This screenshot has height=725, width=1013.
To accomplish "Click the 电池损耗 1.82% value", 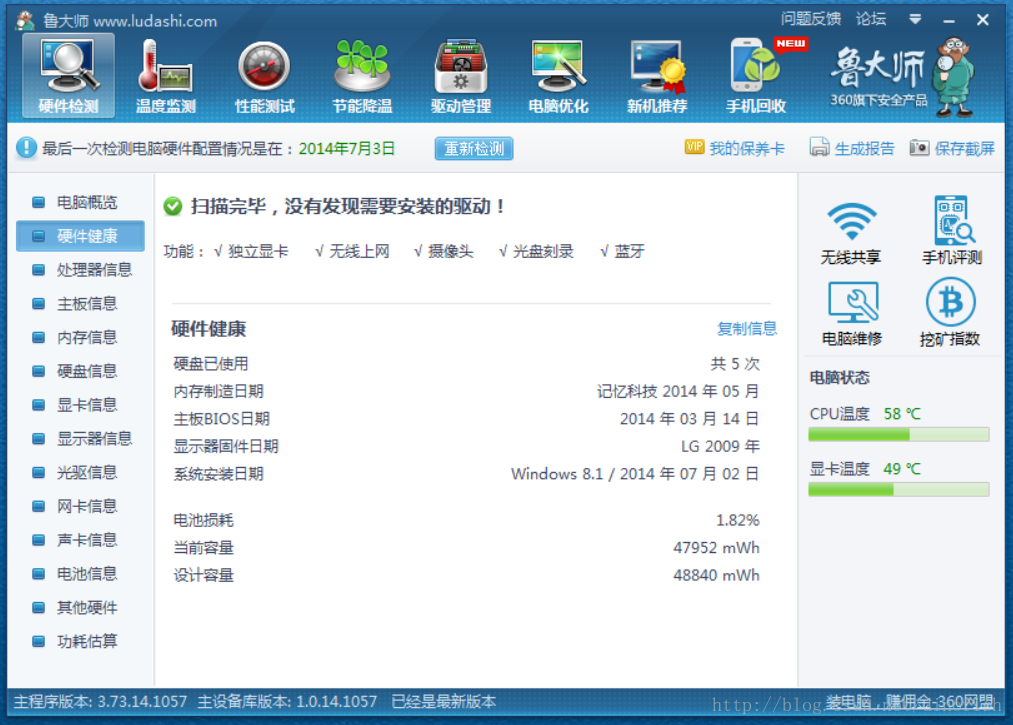I will point(737,520).
